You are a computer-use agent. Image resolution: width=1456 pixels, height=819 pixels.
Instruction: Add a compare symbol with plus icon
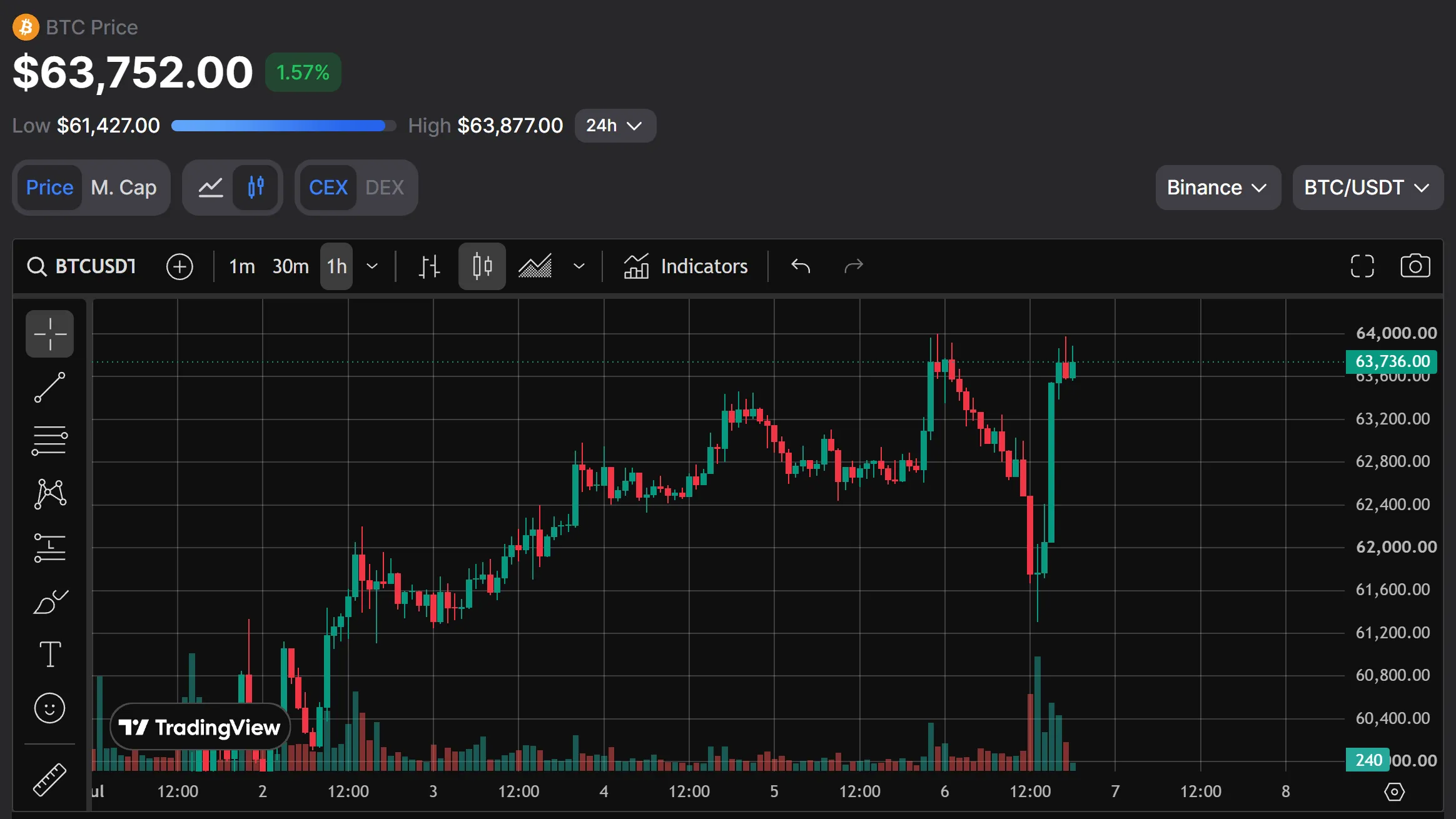pos(179,266)
